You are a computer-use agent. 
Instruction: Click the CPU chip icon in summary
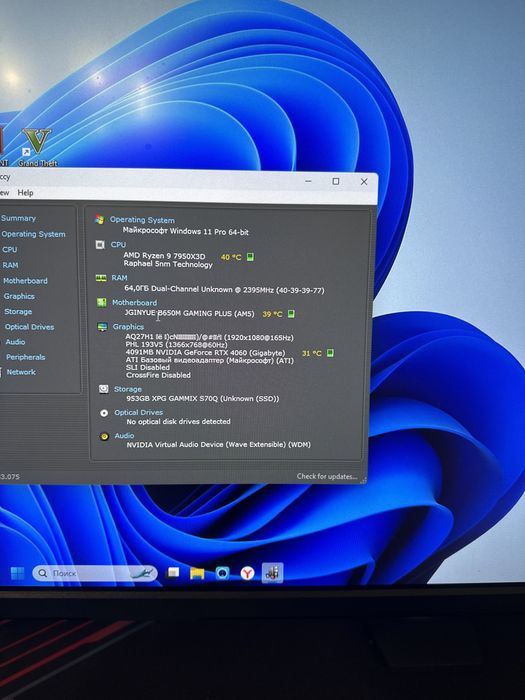(x=100, y=245)
